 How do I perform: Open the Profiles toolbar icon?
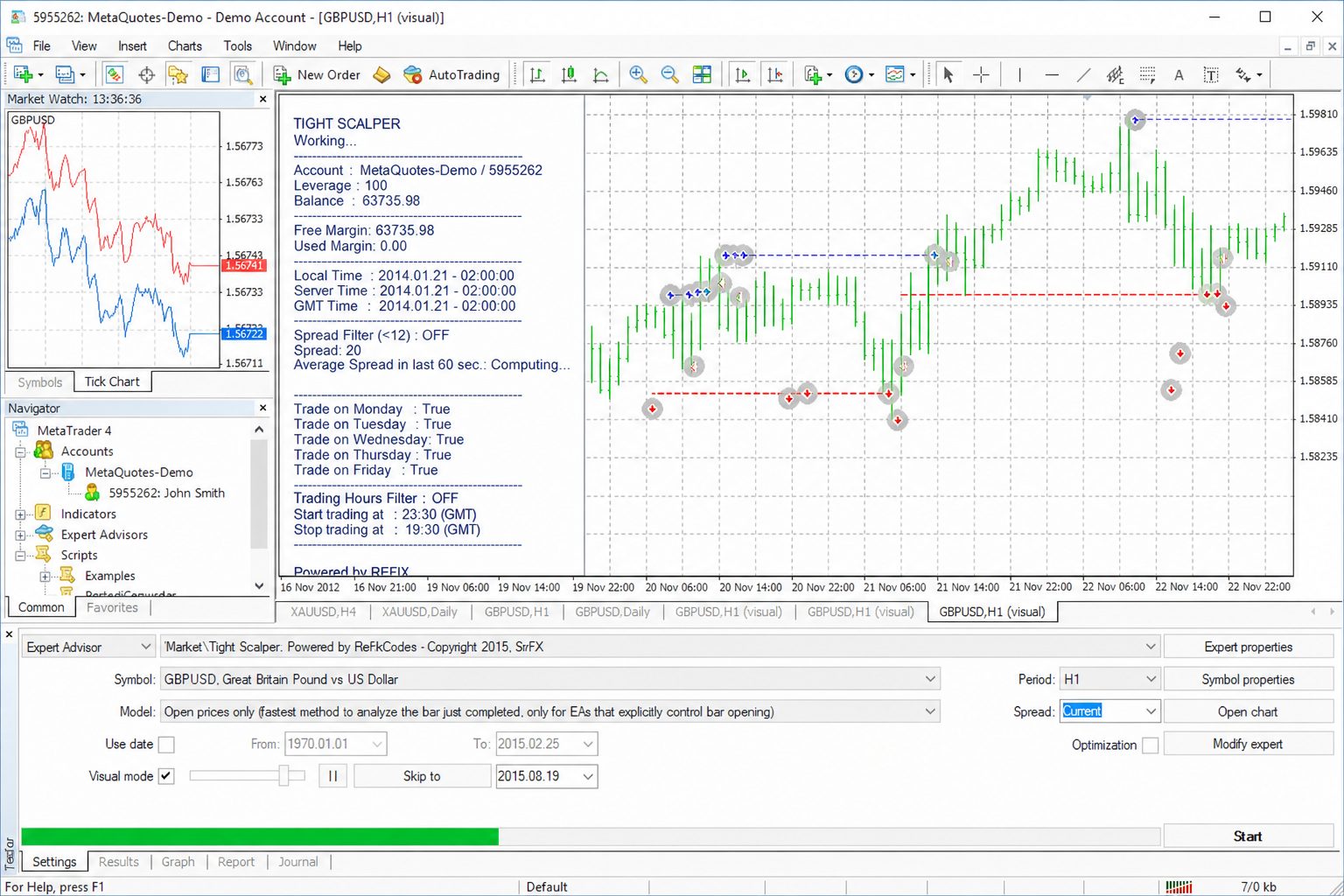[65, 74]
